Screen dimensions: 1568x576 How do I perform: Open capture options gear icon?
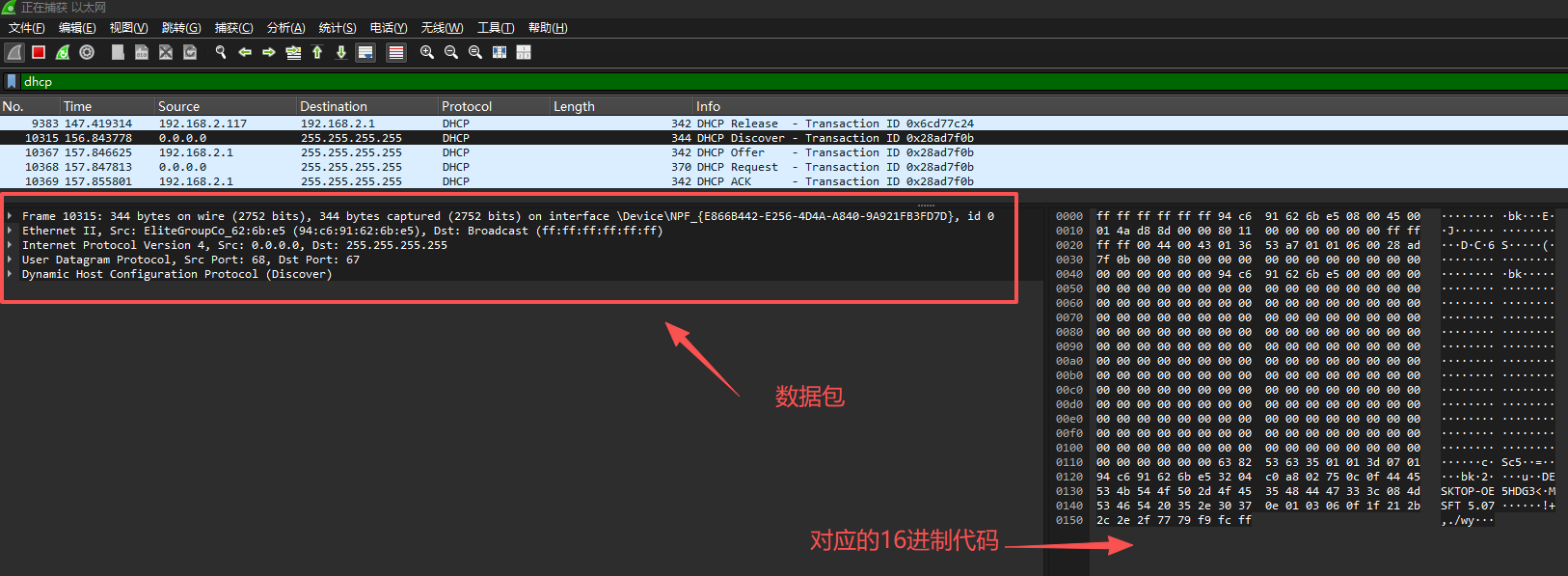(x=87, y=52)
